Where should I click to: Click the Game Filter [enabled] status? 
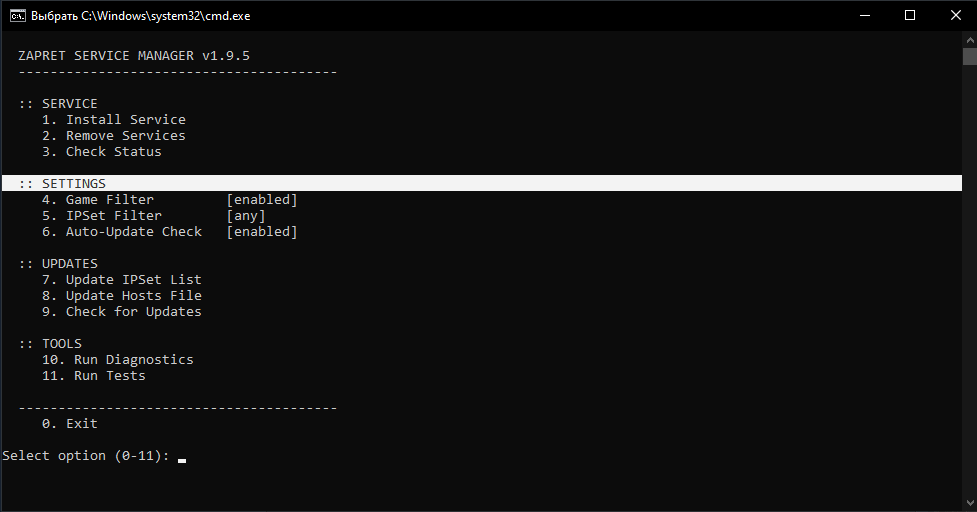pos(262,199)
